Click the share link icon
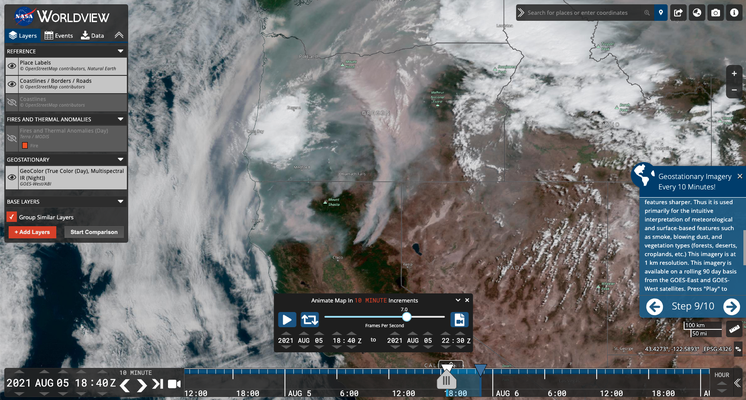The height and width of the screenshot is (400, 746). (679, 12)
